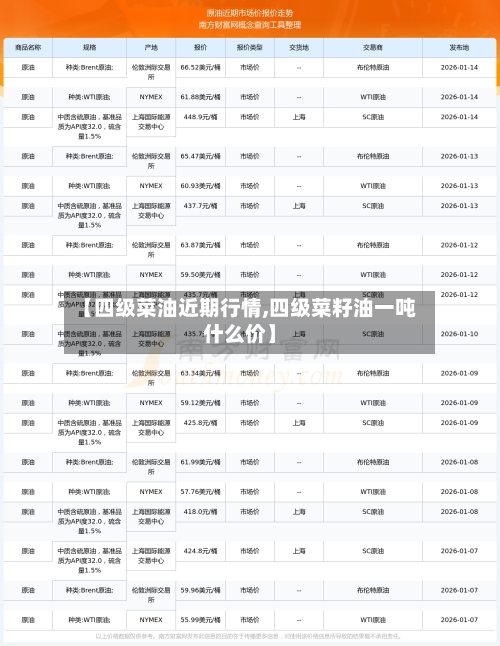The image size is (500, 646).
Task: Click the price 57.76美元/桶
Action: (x=201, y=492)
